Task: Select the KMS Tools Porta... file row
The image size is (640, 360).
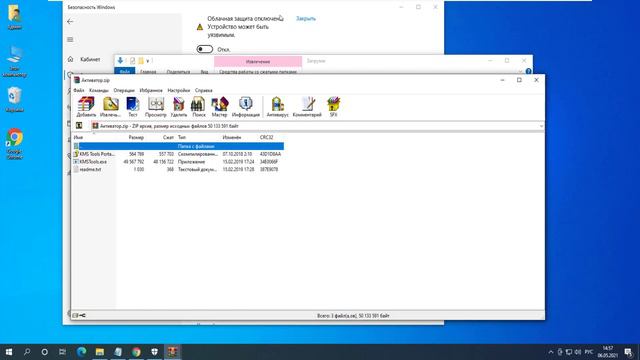Action: (178, 154)
